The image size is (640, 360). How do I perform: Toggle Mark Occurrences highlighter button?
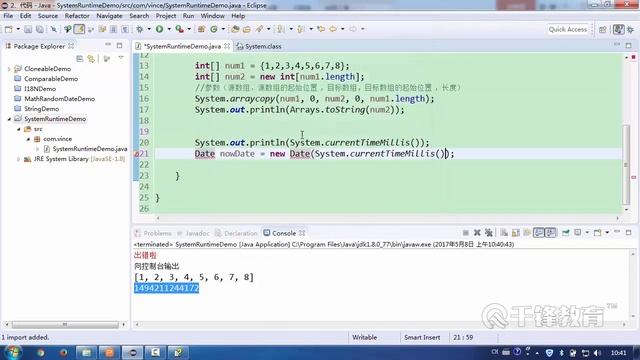79,29
